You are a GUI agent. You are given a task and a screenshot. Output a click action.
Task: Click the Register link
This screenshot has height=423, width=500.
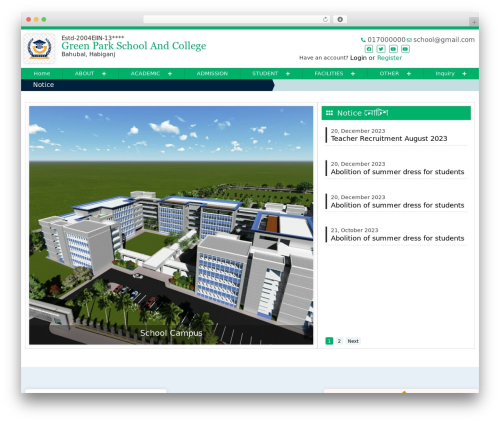[x=389, y=58]
